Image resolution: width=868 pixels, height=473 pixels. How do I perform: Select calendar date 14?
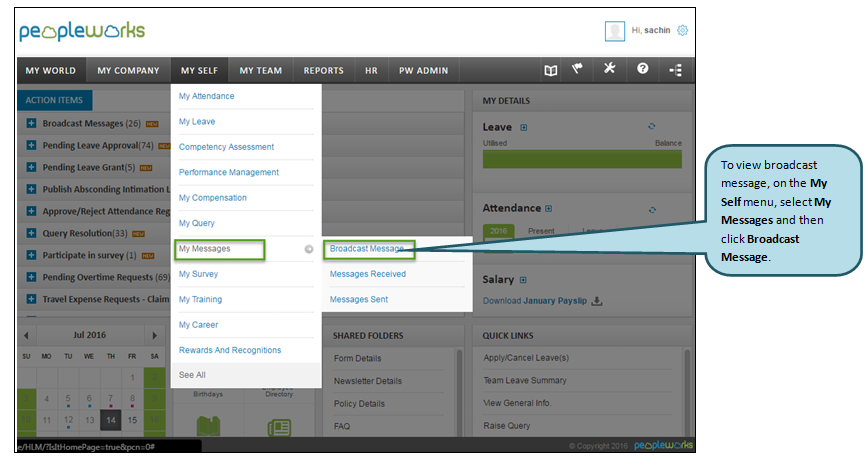(111, 420)
